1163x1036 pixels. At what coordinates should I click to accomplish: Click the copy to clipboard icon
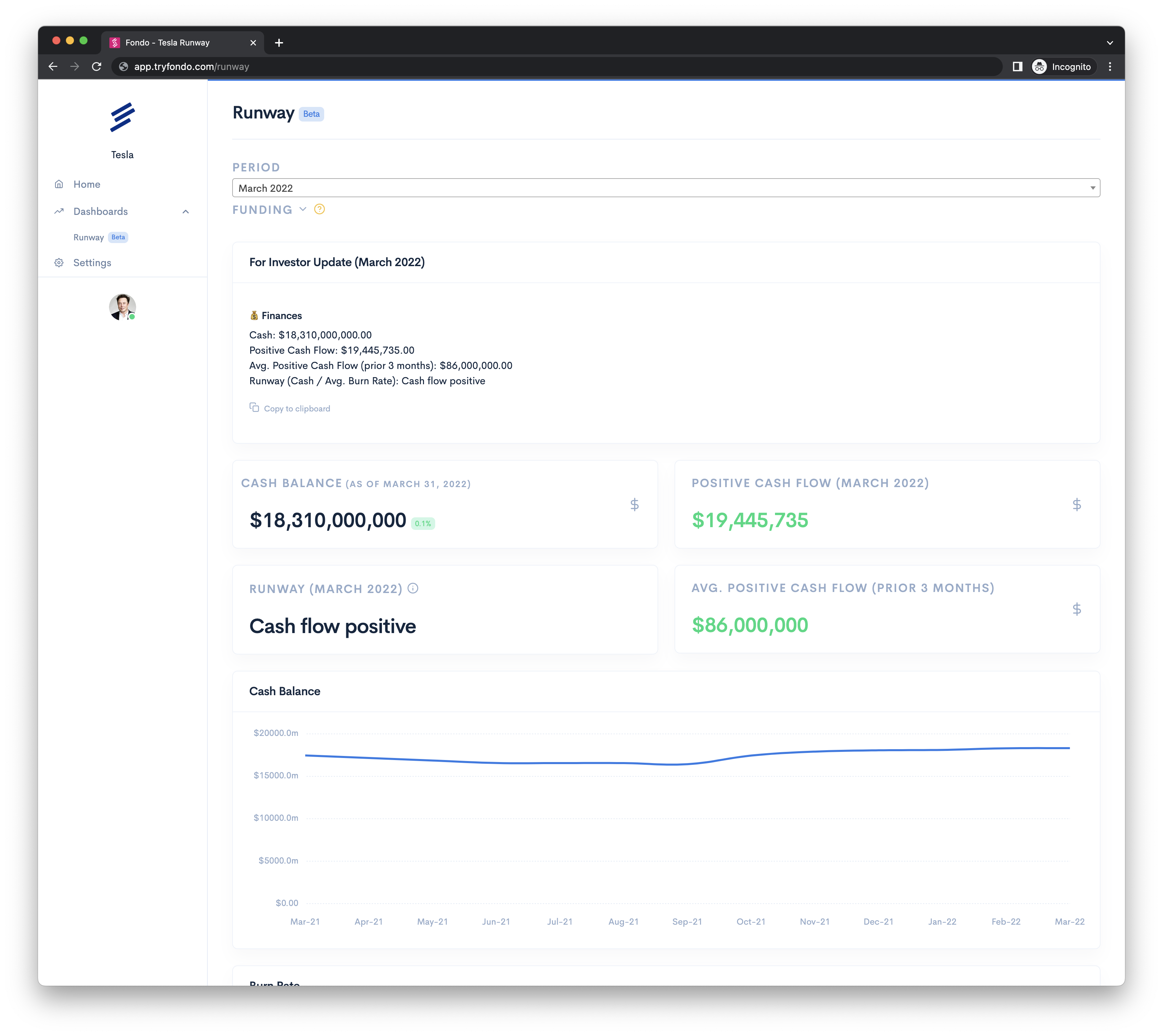(x=255, y=408)
